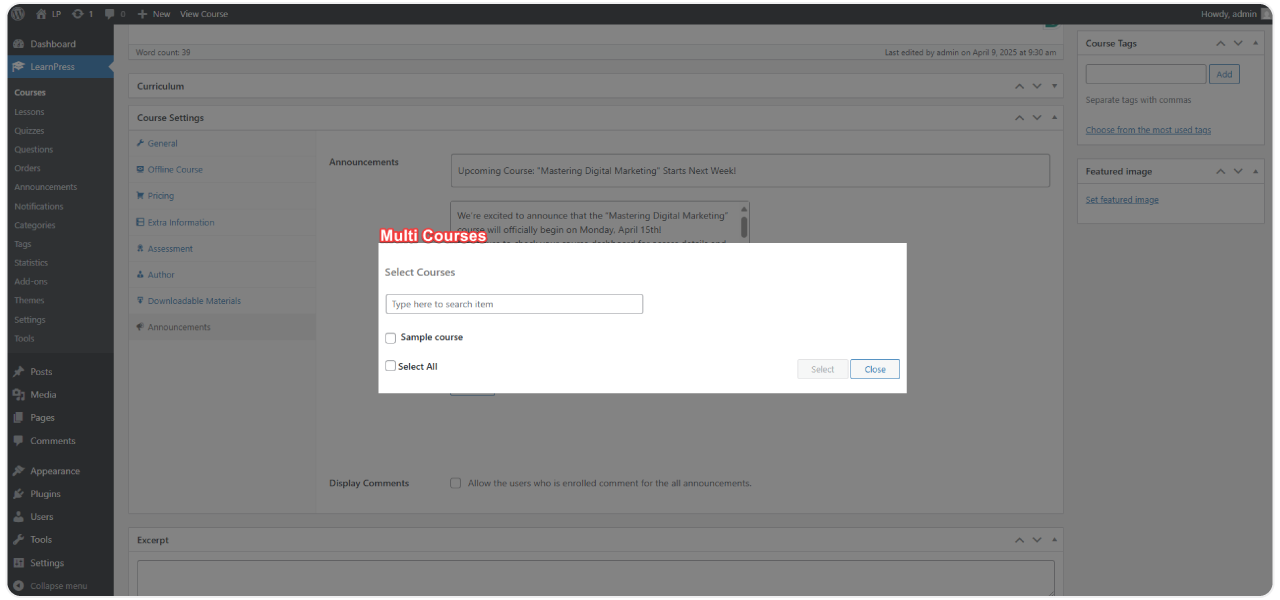1280x600 pixels.
Task: Enable the Select All checkbox
Action: pyautogui.click(x=390, y=365)
